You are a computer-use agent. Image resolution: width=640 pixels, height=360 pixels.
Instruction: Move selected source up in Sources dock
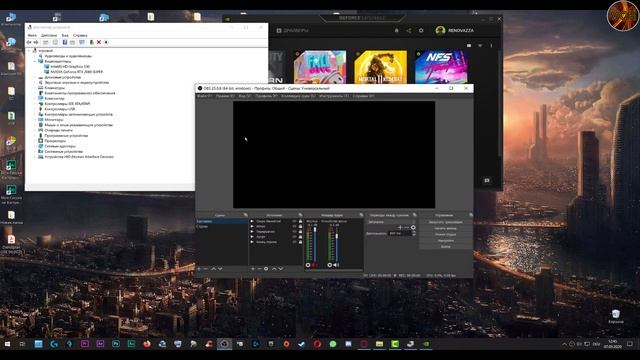click(274, 269)
